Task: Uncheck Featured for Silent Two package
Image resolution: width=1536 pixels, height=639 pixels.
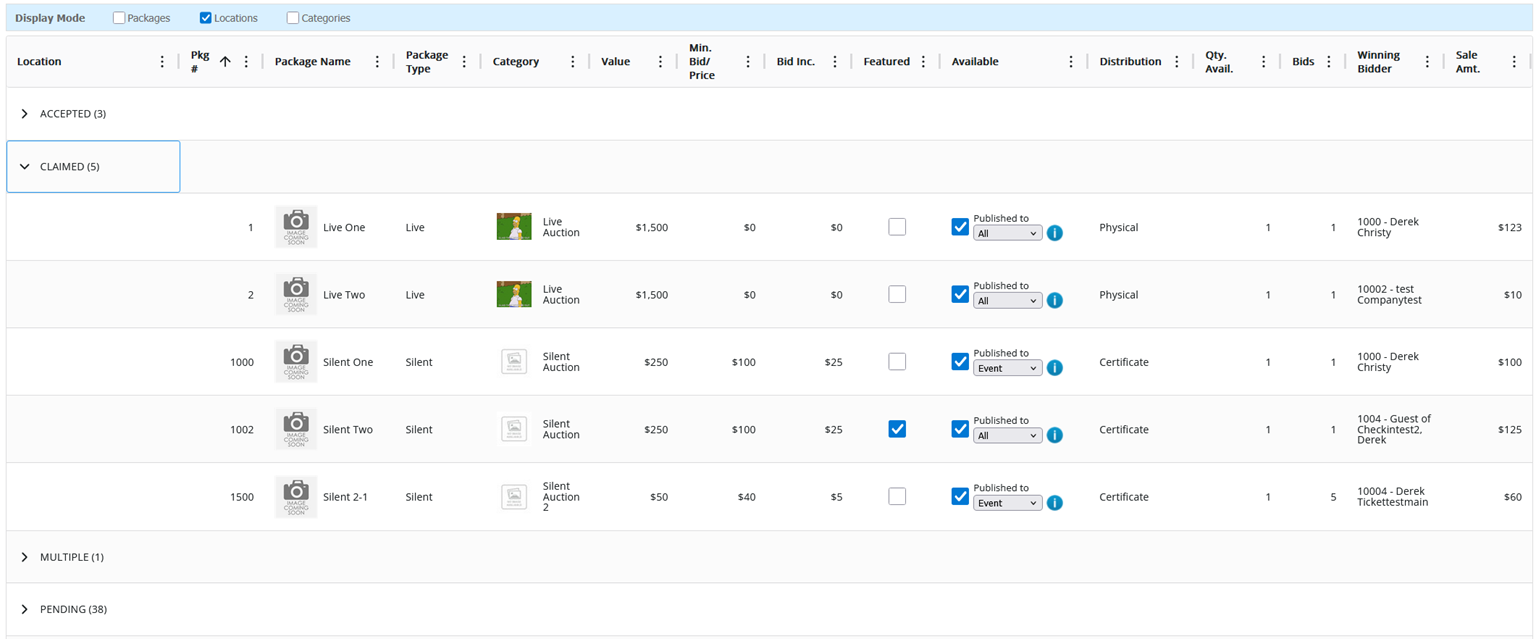Action: 897,429
